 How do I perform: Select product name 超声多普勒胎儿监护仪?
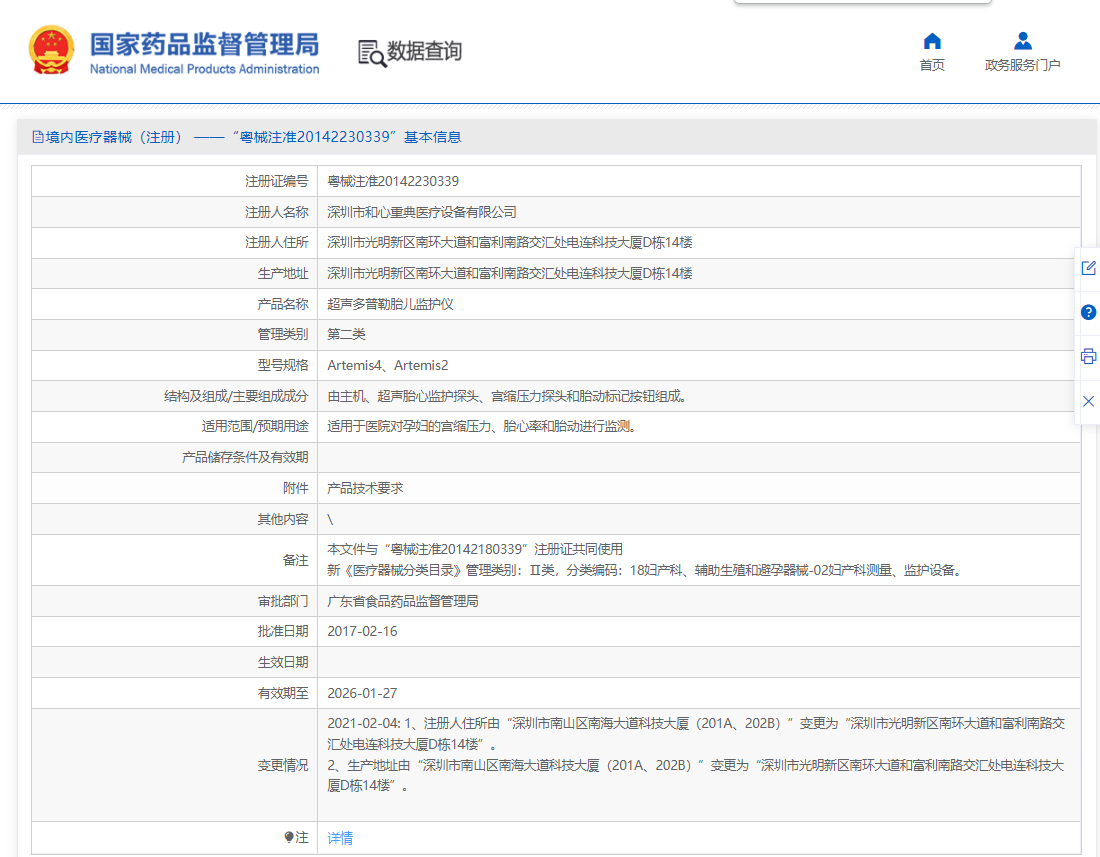click(x=390, y=304)
